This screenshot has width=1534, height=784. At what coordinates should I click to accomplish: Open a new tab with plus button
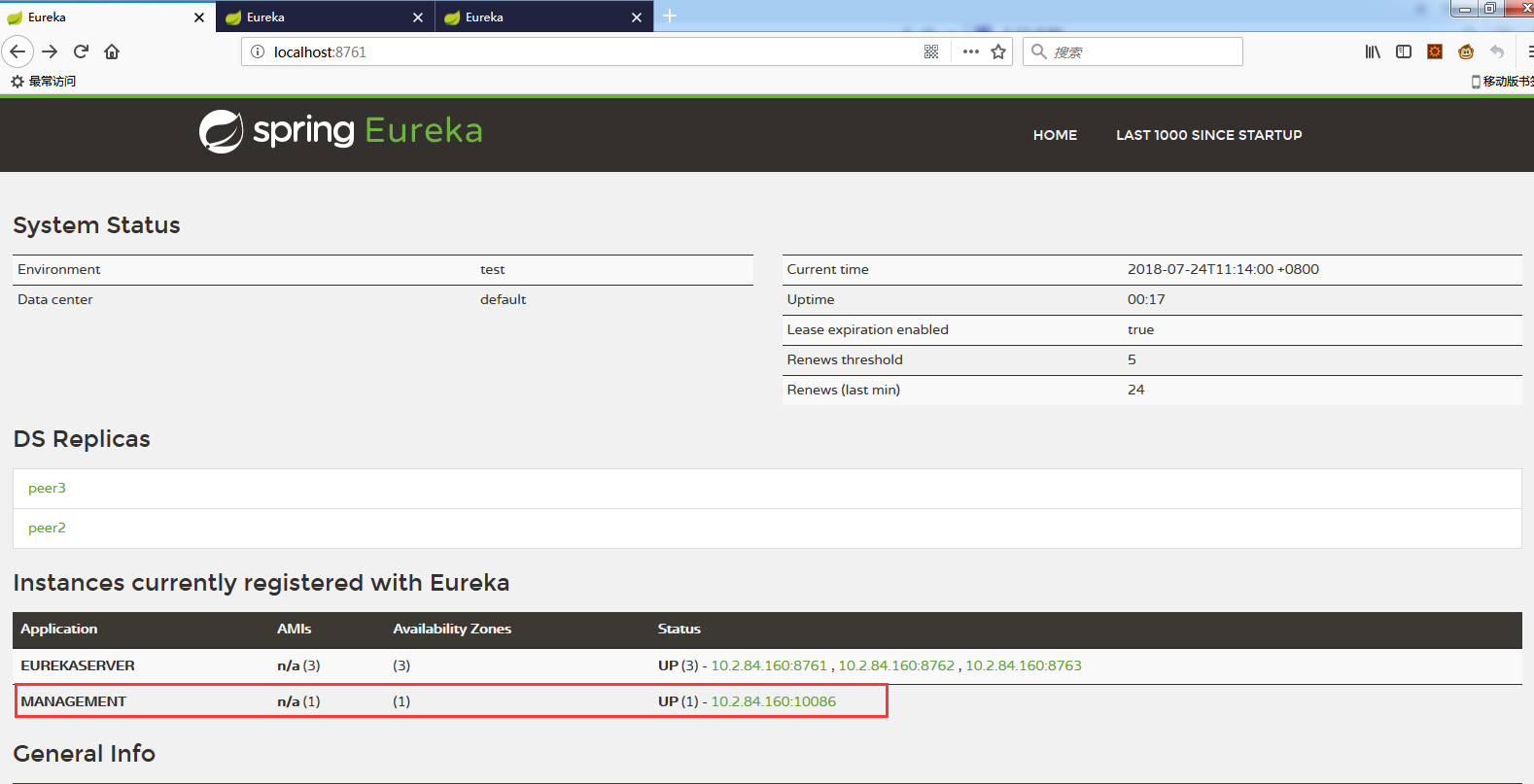click(670, 16)
